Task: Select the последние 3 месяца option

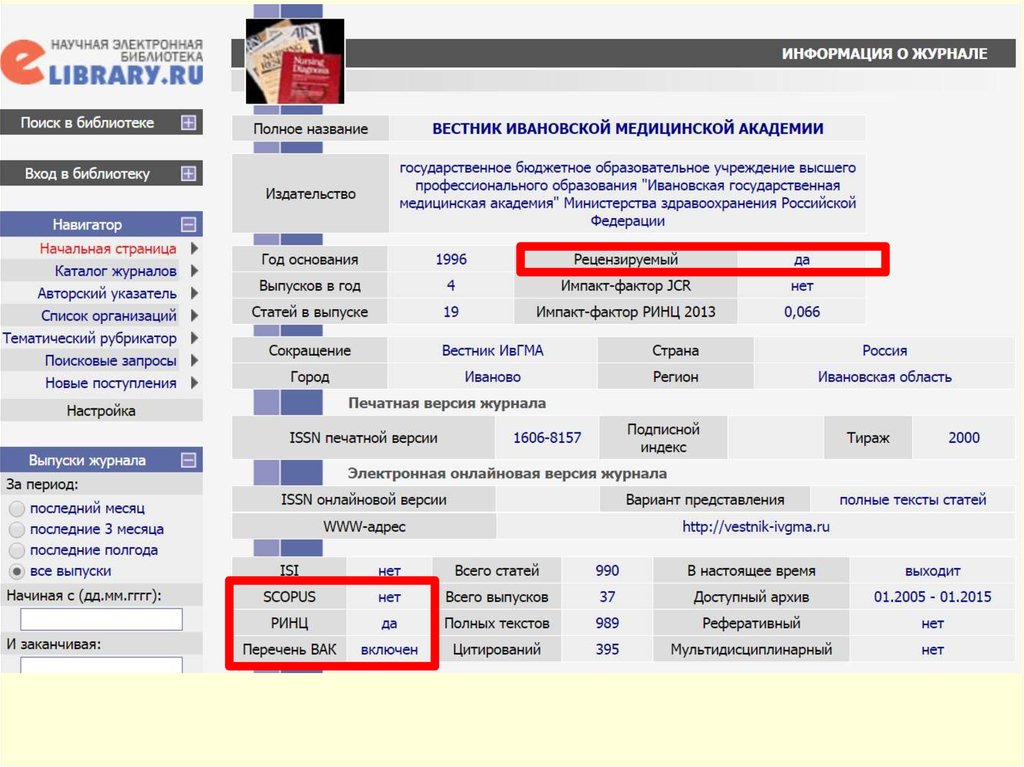Action: [16, 529]
